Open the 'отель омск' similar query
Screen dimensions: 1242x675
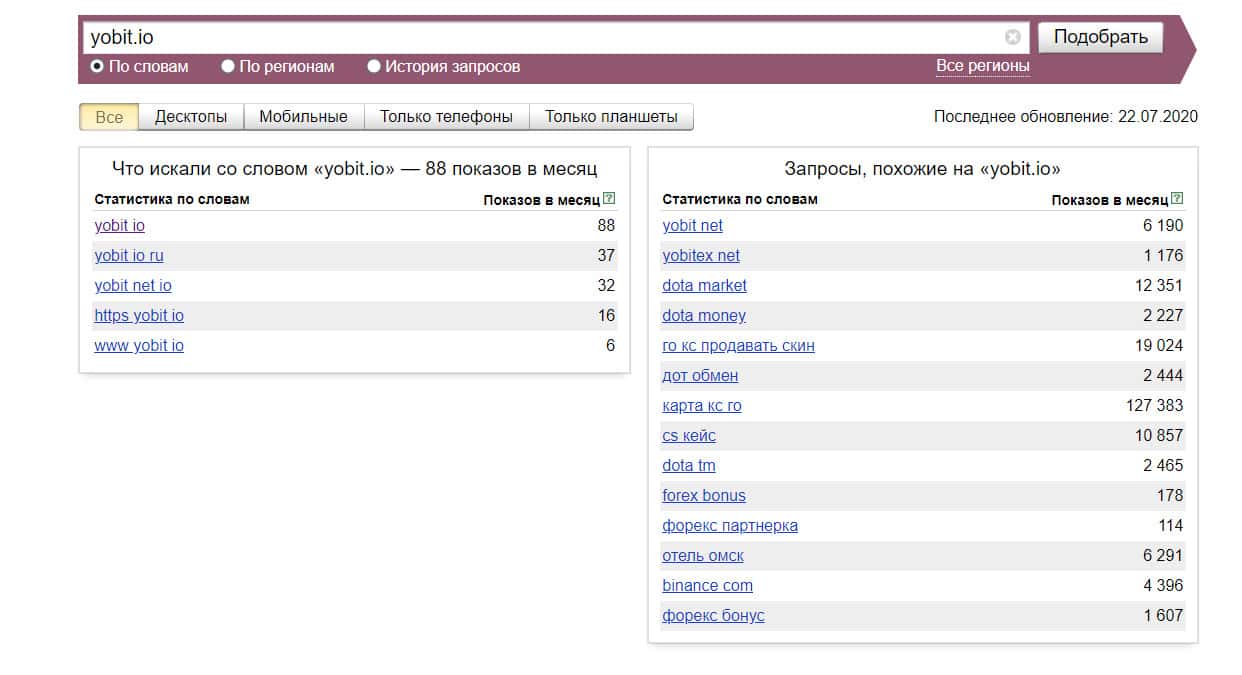(x=703, y=556)
